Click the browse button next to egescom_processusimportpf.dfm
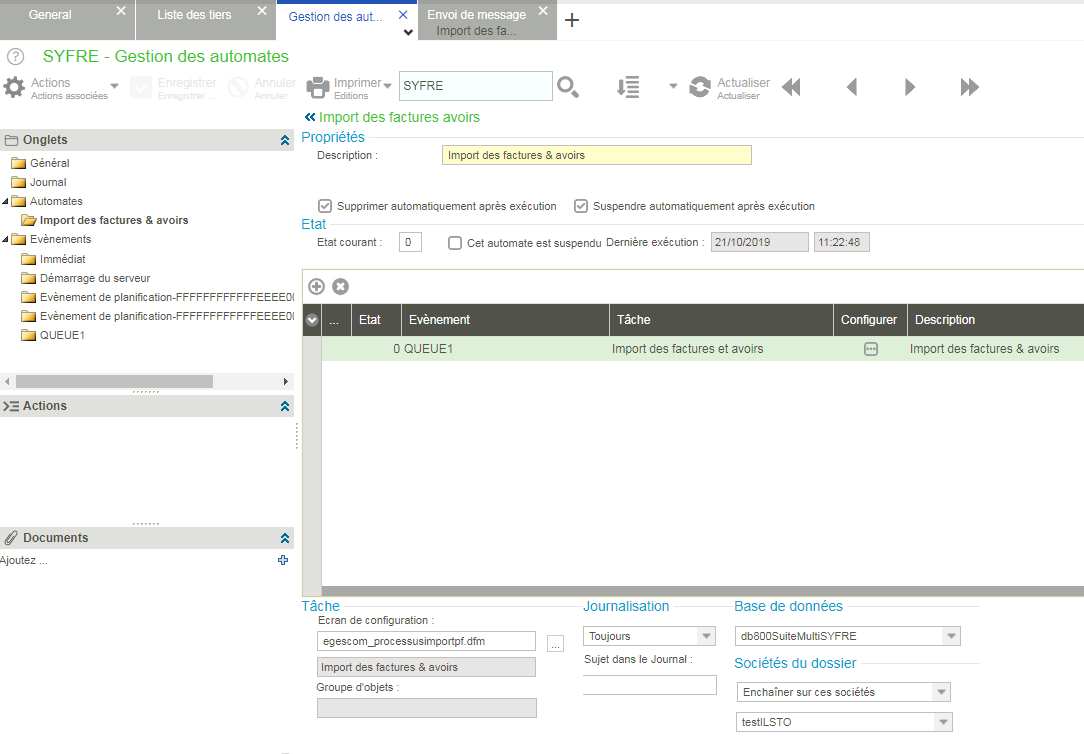 click(x=555, y=643)
